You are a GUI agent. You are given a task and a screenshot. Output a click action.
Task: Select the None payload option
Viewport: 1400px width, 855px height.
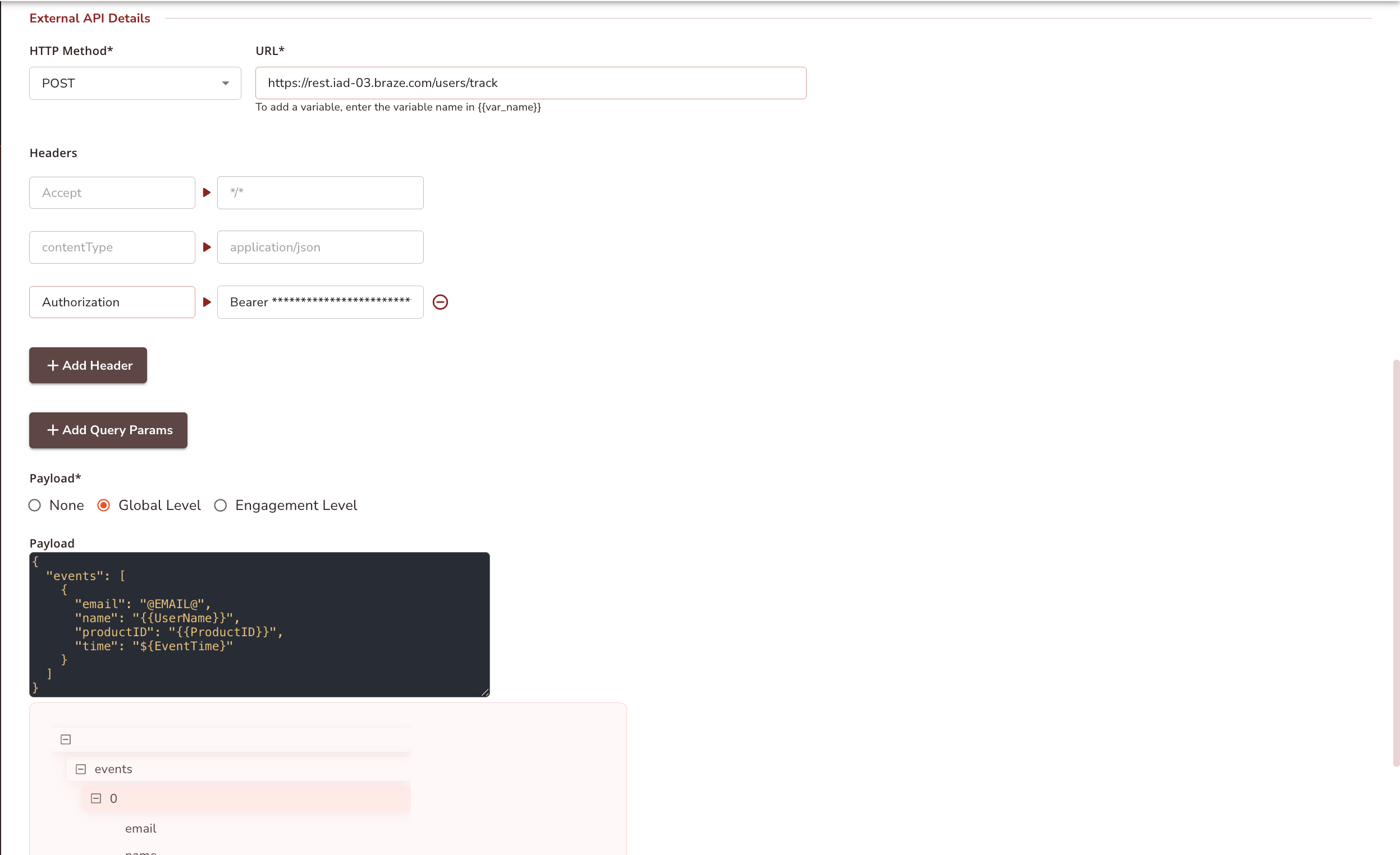[35, 505]
